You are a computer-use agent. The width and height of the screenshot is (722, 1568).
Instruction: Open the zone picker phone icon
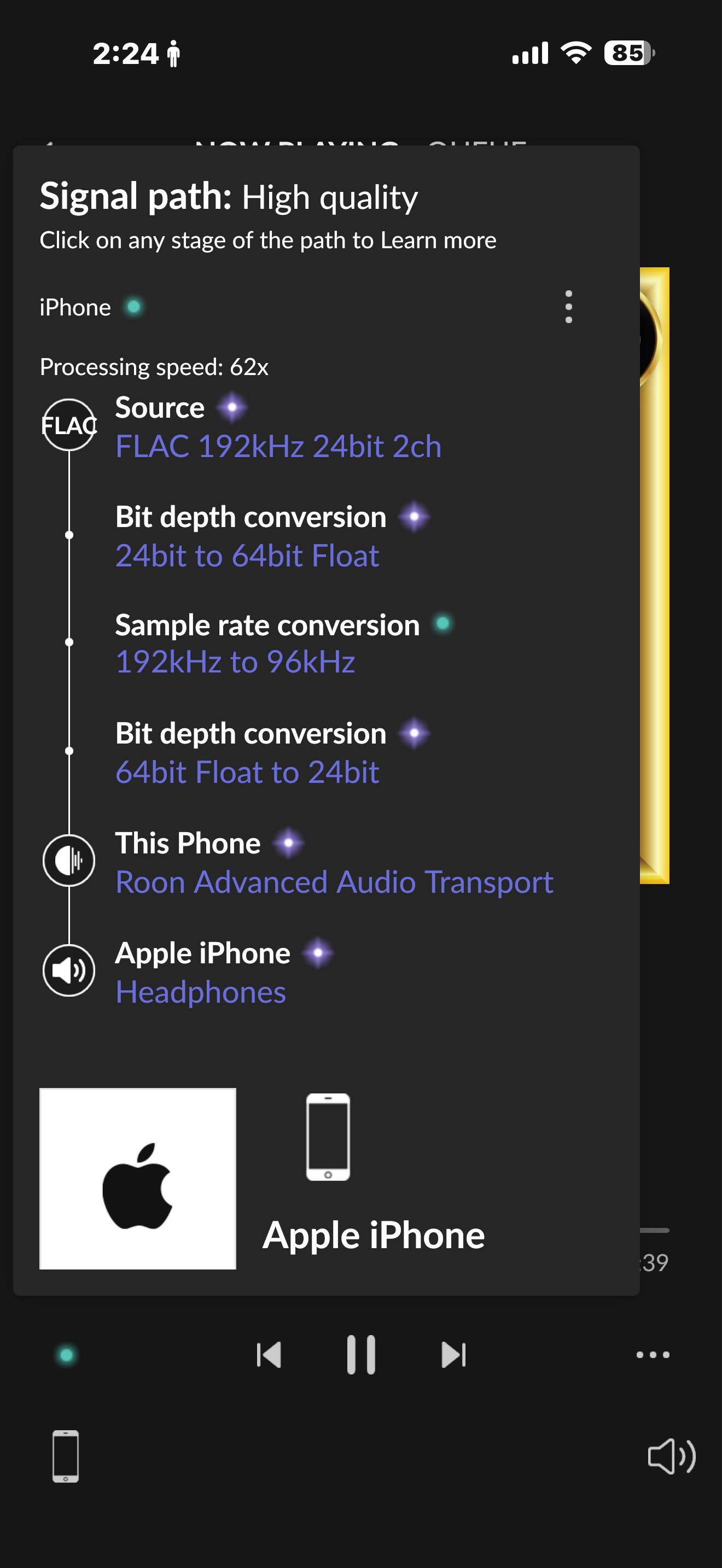click(66, 1456)
